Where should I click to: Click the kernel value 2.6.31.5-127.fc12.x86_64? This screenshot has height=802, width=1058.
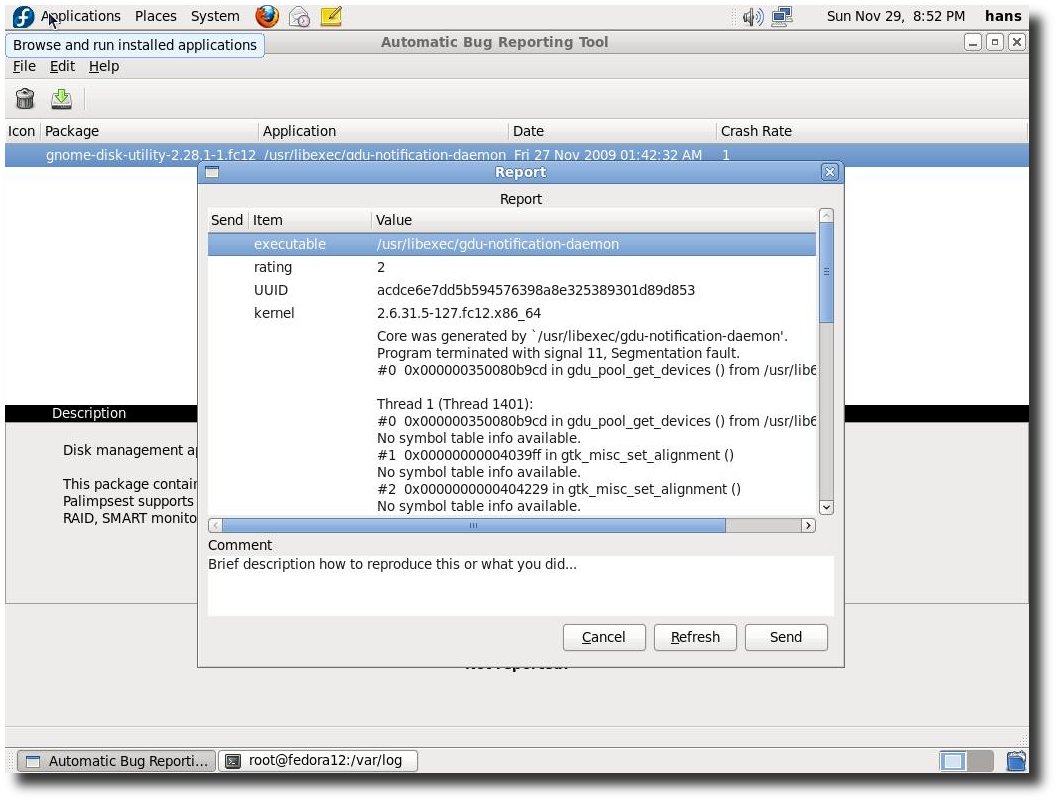tap(459, 313)
